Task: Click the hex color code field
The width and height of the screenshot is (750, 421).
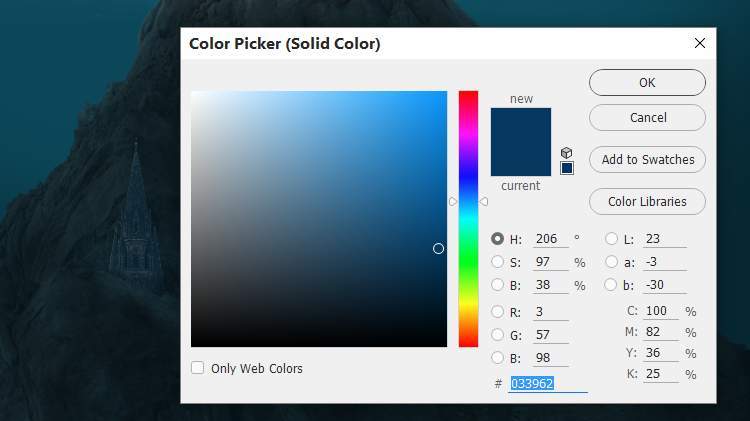Action: (548, 384)
